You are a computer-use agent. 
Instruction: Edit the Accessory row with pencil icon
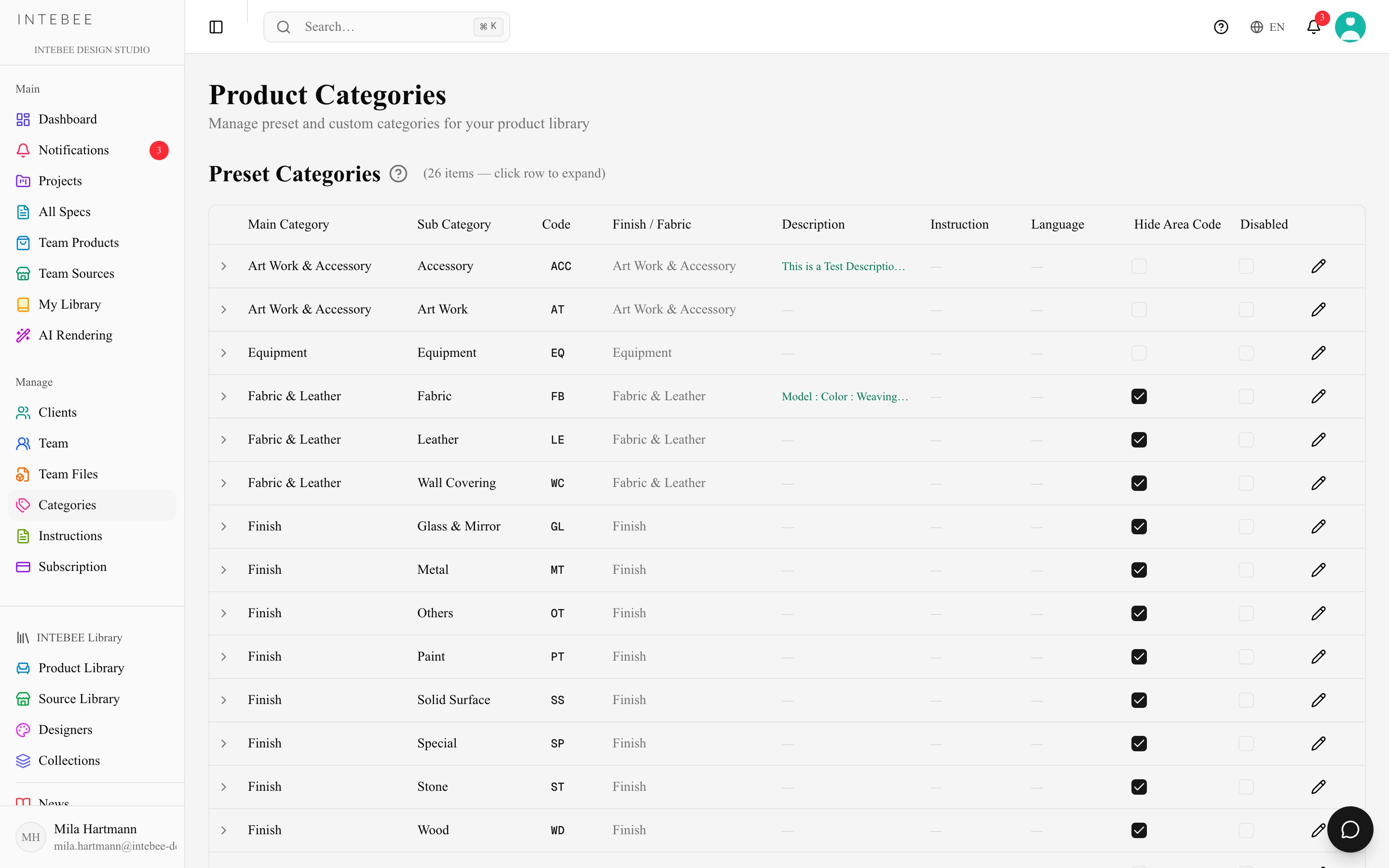(x=1319, y=266)
